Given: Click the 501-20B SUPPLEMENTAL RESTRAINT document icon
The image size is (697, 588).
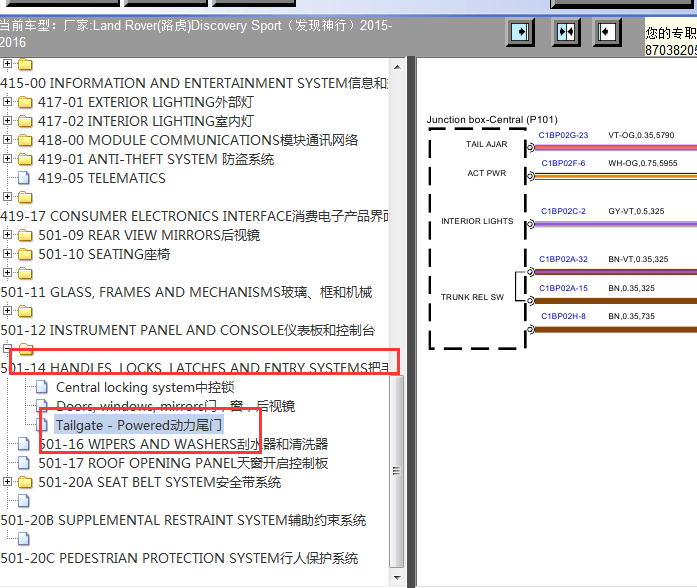Looking at the screenshot, I should tap(24, 501).
